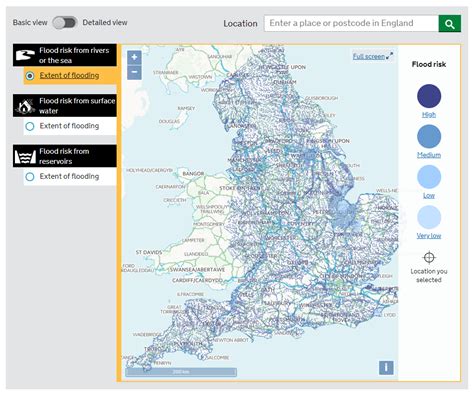This screenshot has height=395, width=474.
Task: Click the BANGOR label on the map
Action: [193, 174]
